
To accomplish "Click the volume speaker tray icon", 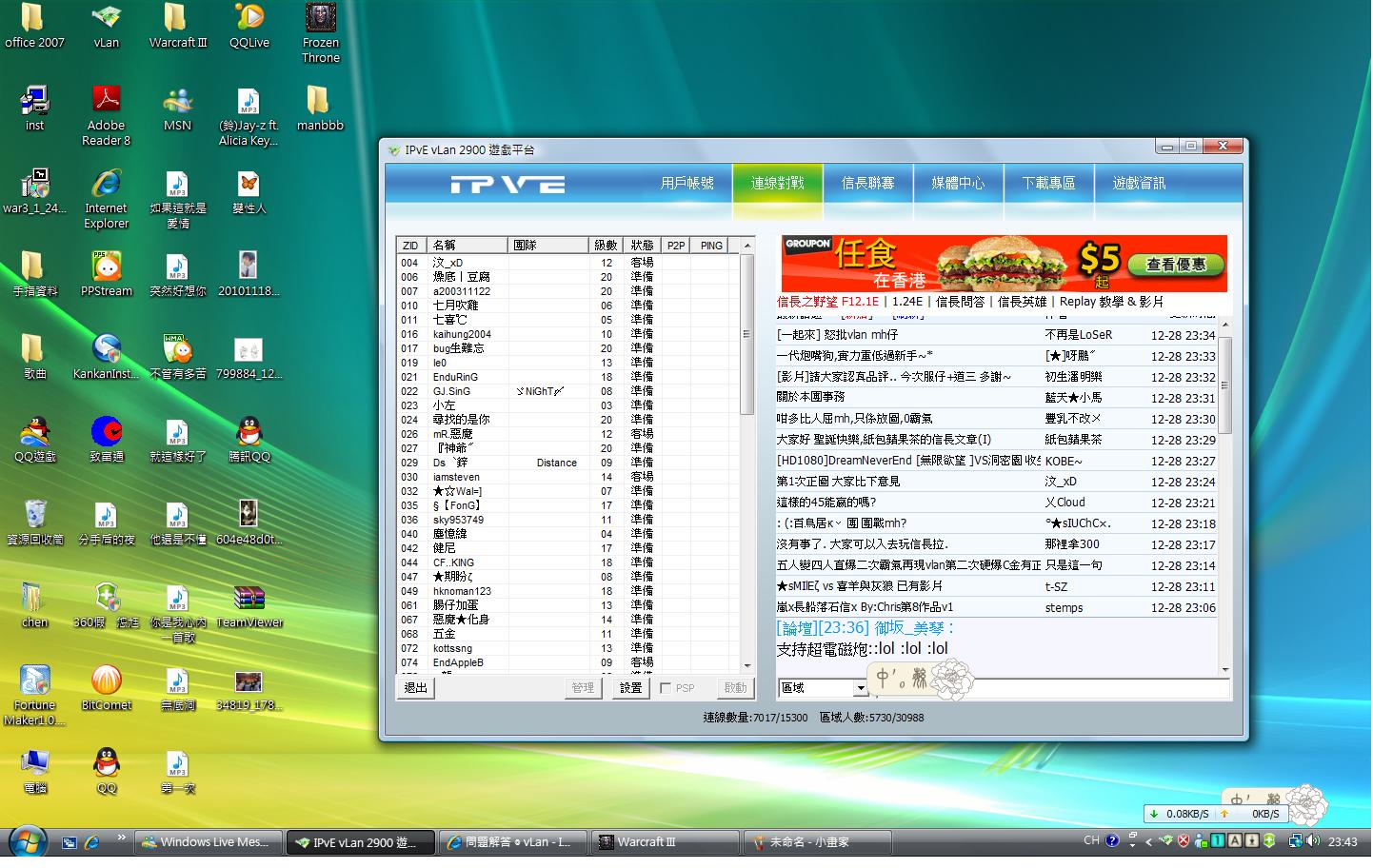I will pyautogui.click(x=1313, y=841).
